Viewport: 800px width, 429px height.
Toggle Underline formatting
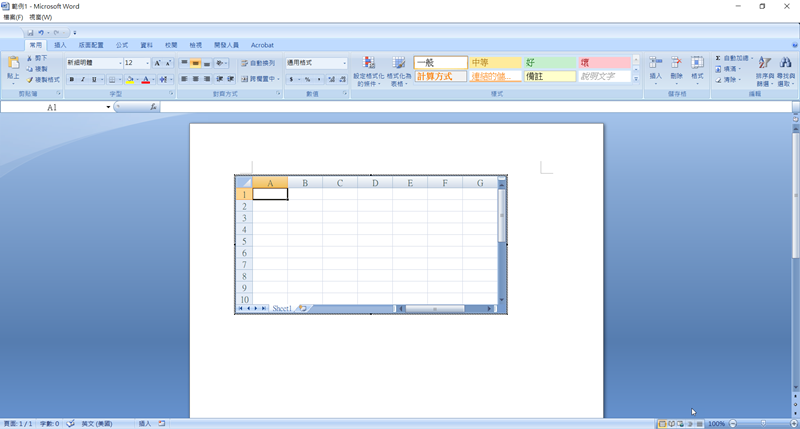tap(94, 80)
